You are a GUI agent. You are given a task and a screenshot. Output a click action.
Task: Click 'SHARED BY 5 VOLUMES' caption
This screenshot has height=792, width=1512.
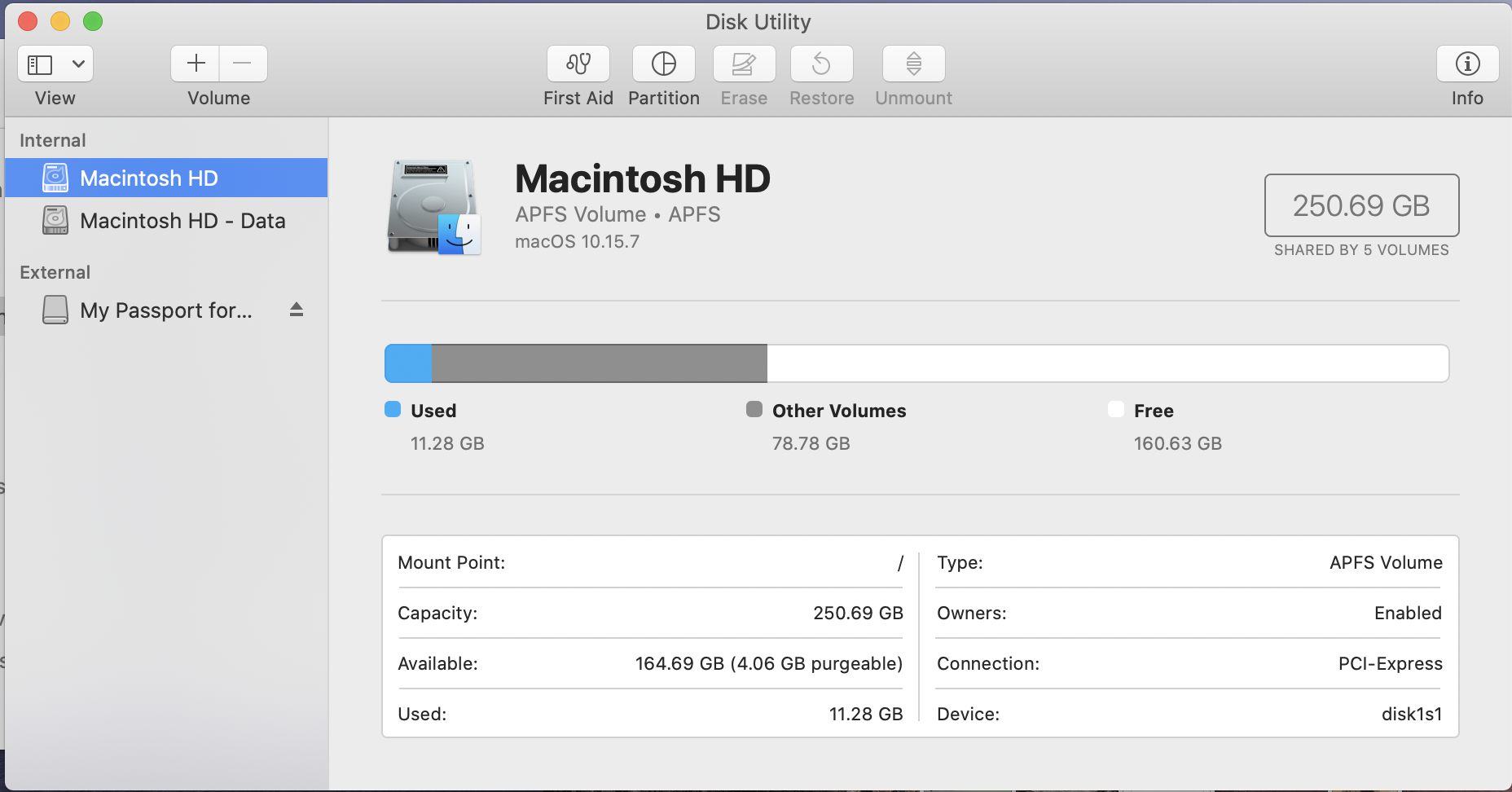(x=1361, y=250)
